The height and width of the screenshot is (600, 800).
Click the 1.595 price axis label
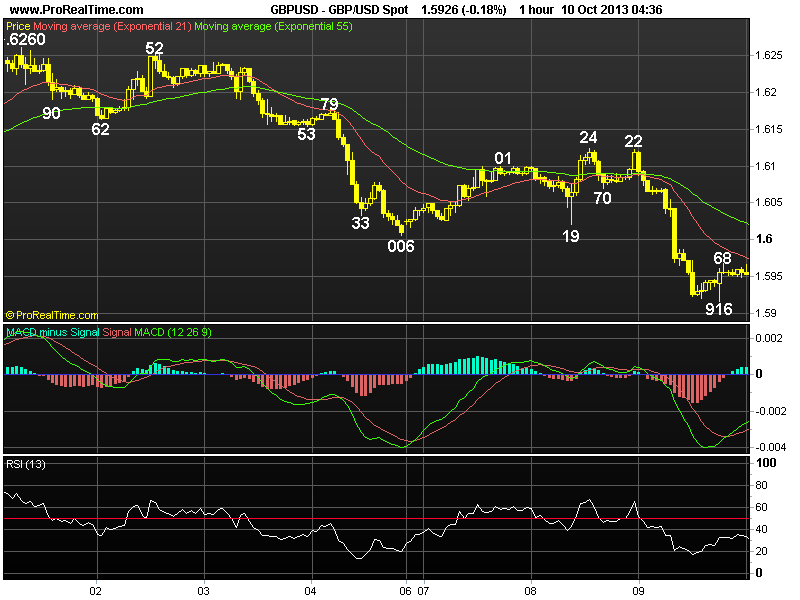point(769,276)
